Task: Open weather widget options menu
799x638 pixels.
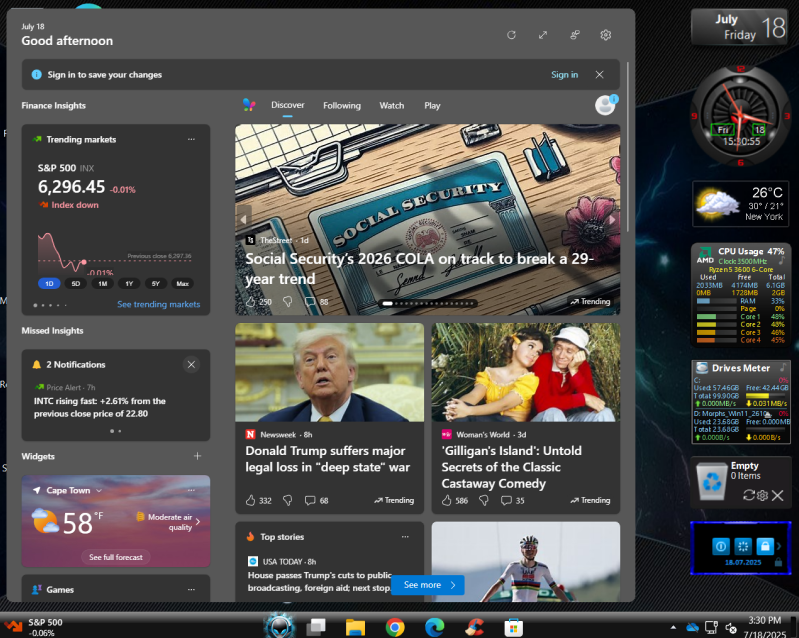Action: point(191,490)
